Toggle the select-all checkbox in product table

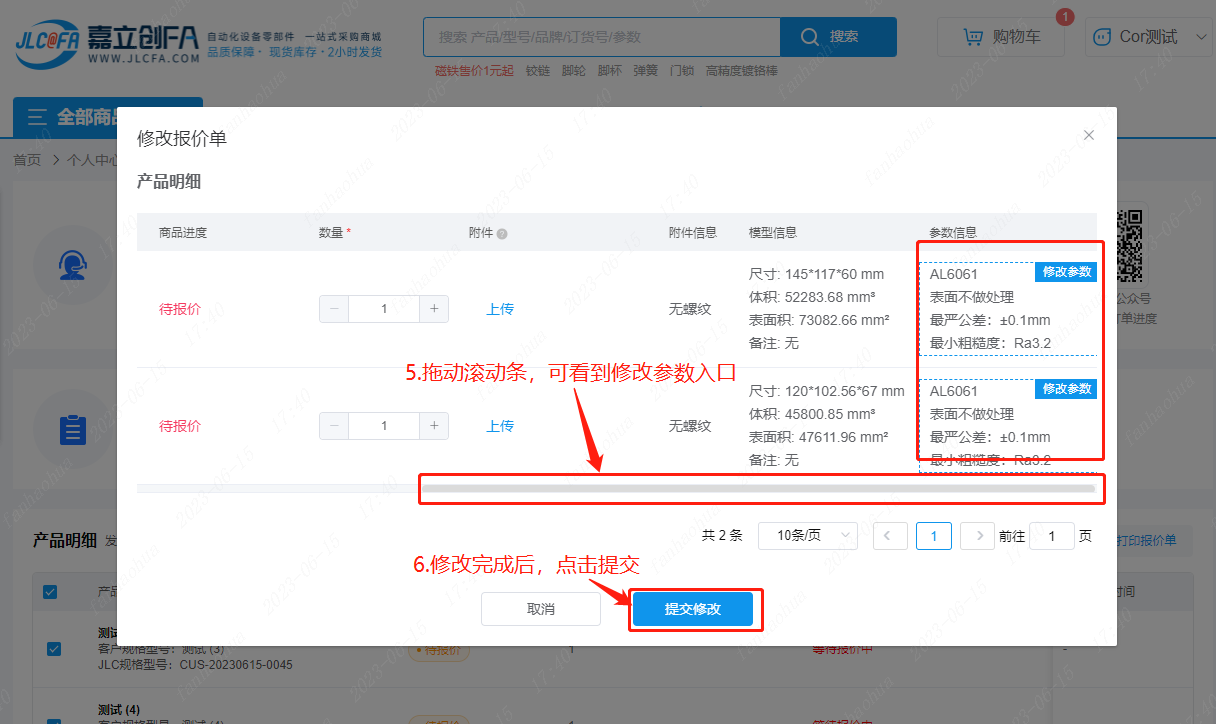pyautogui.click(x=50, y=592)
